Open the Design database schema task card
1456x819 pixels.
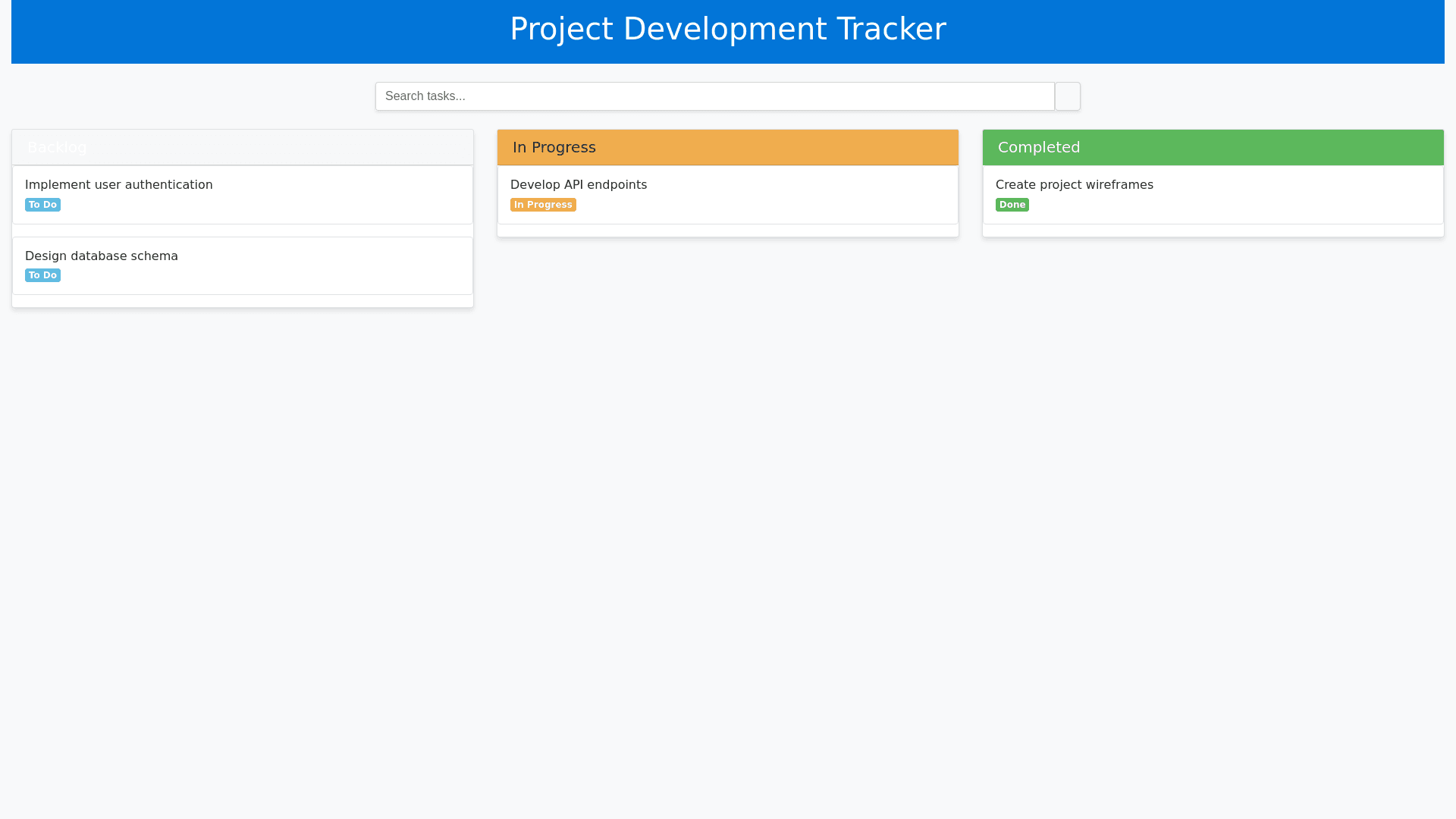click(x=242, y=265)
